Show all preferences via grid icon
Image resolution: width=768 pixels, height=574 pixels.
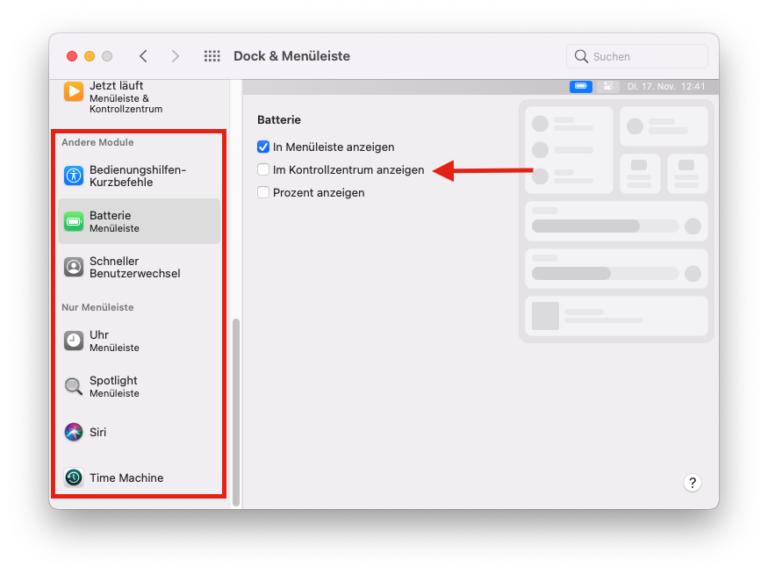[x=212, y=56]
